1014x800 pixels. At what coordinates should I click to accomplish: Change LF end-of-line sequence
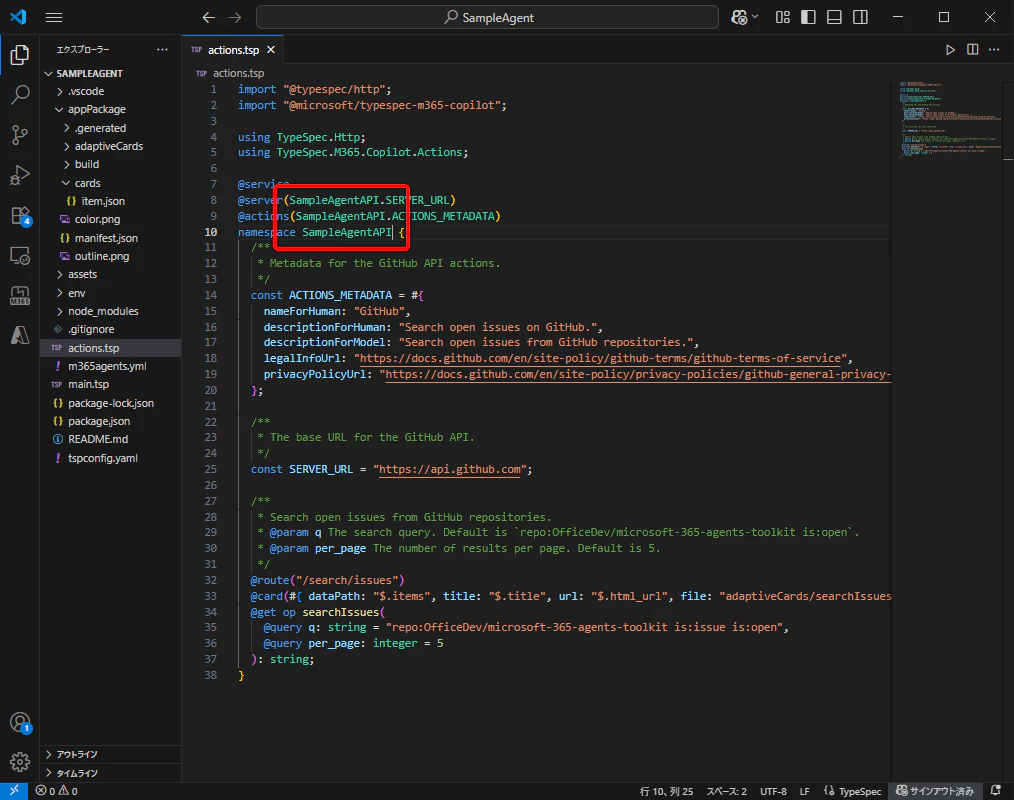[x=804, y=791]
